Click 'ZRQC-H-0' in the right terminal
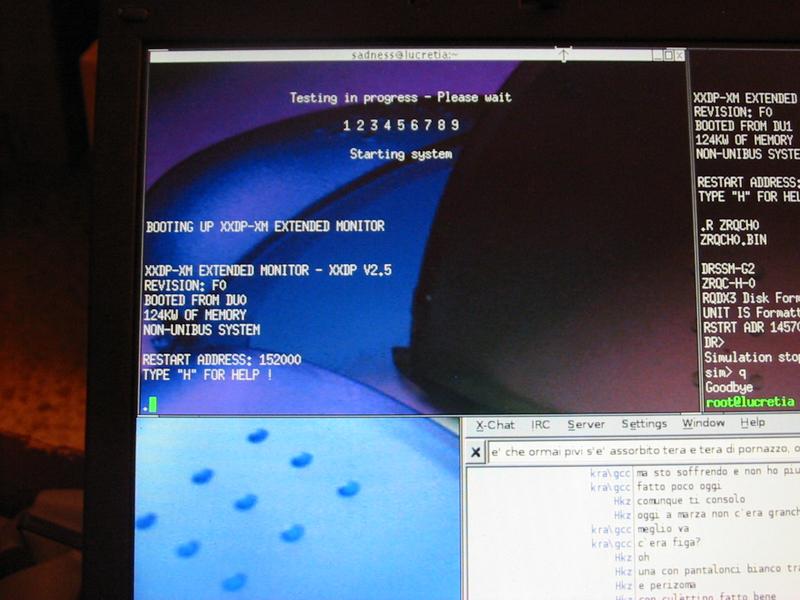The height and width of the screenshot is (600, 800). click(x=729, y=283)
